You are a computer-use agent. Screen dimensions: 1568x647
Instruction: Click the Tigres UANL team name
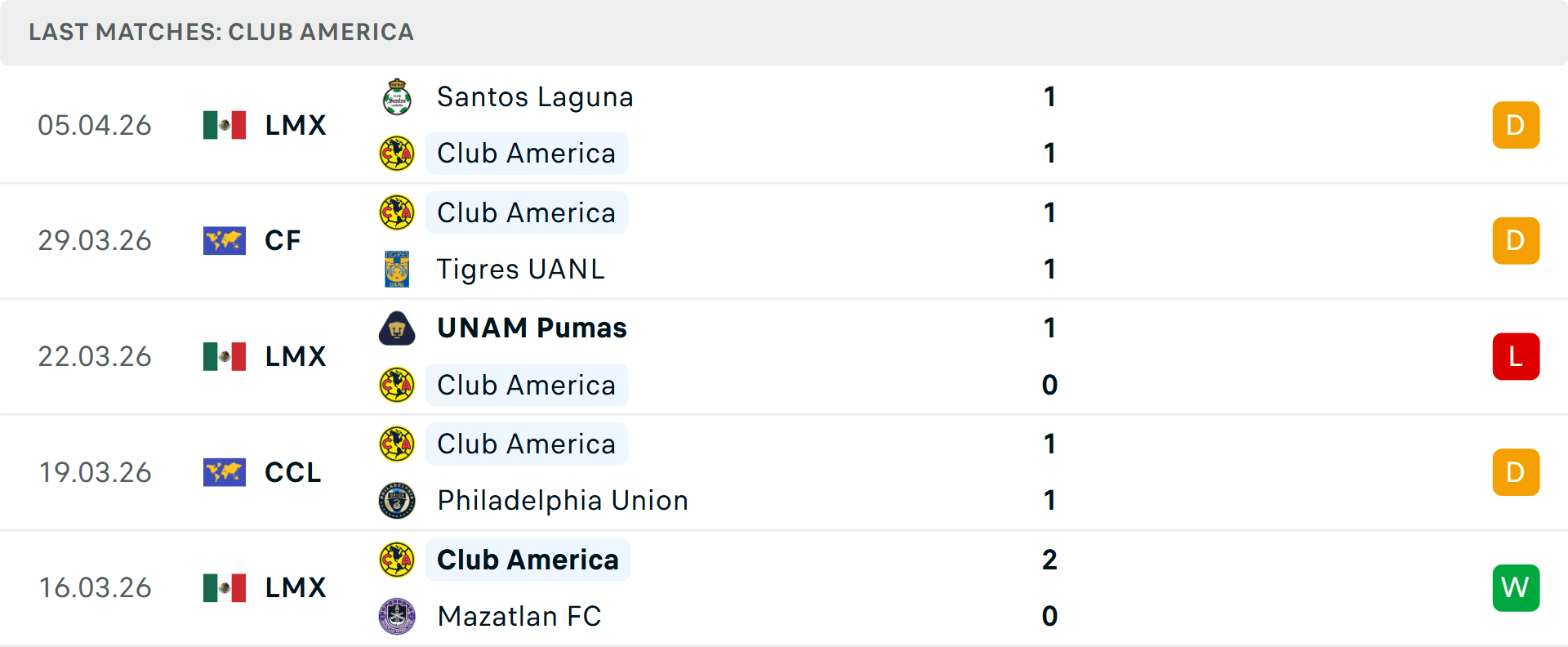tap(521, 269)
